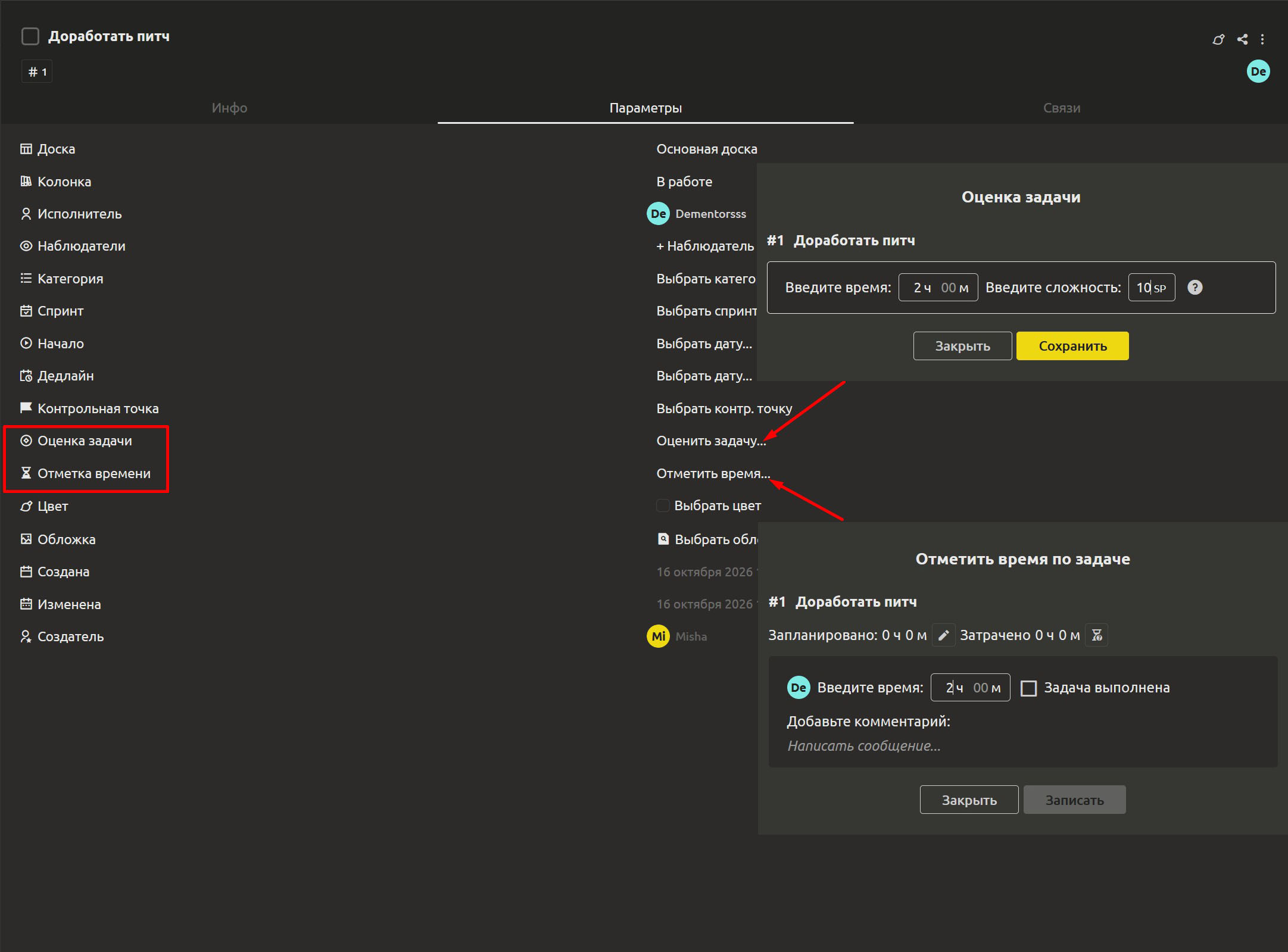The height and width of the screenshot is (952, 1288).
Task: Click the Отметка времени hourglass icon
Action: coord(26,473)
